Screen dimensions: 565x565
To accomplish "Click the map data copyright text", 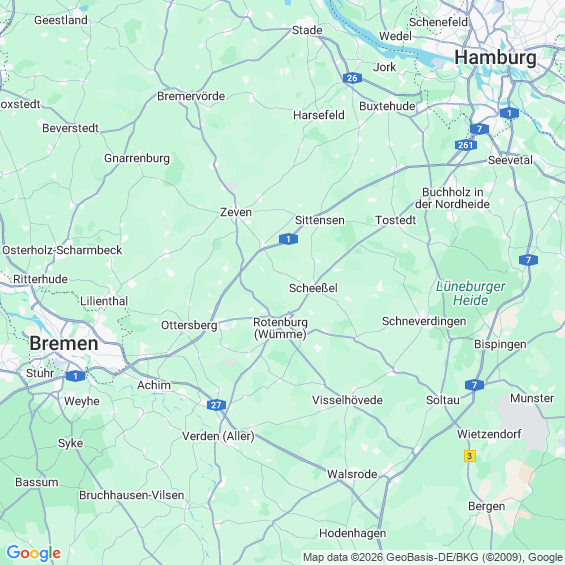I will [x=433, y=557].
